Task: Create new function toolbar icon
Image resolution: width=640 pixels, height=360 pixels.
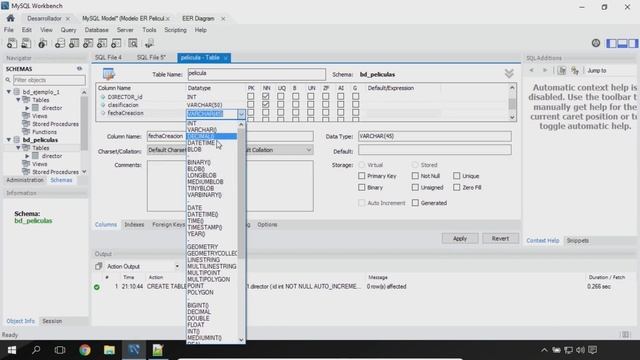Action: coord(116,43)
